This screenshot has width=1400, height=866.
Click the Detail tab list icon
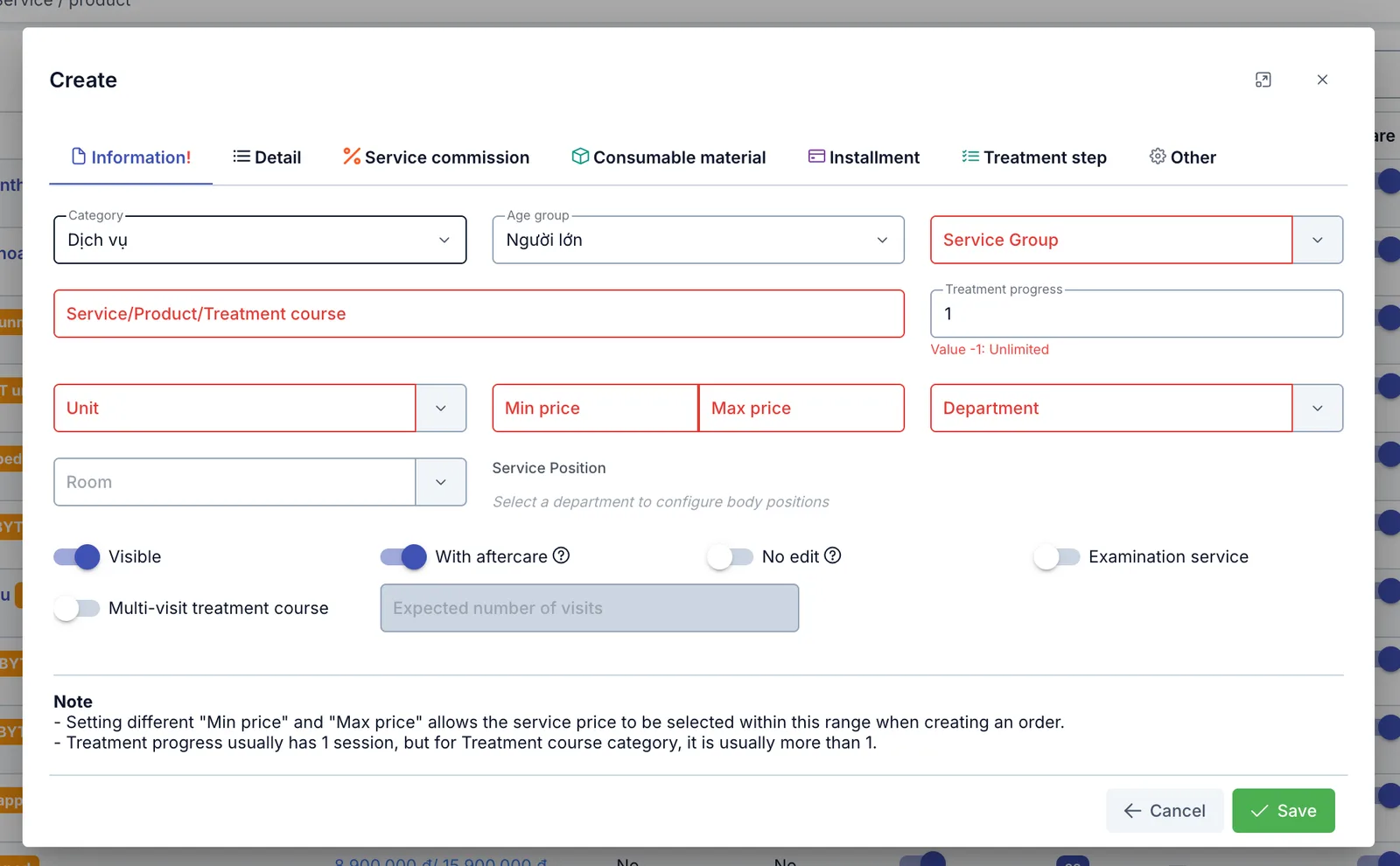click(x=241, y=157)
